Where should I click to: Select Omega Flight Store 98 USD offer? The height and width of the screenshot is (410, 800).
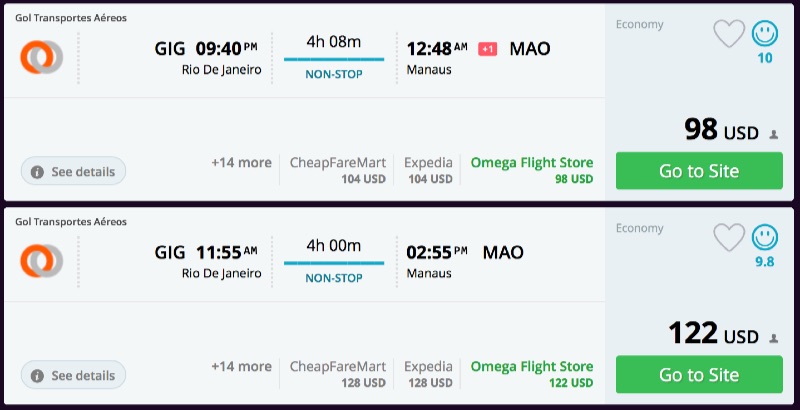pos(532,170)
